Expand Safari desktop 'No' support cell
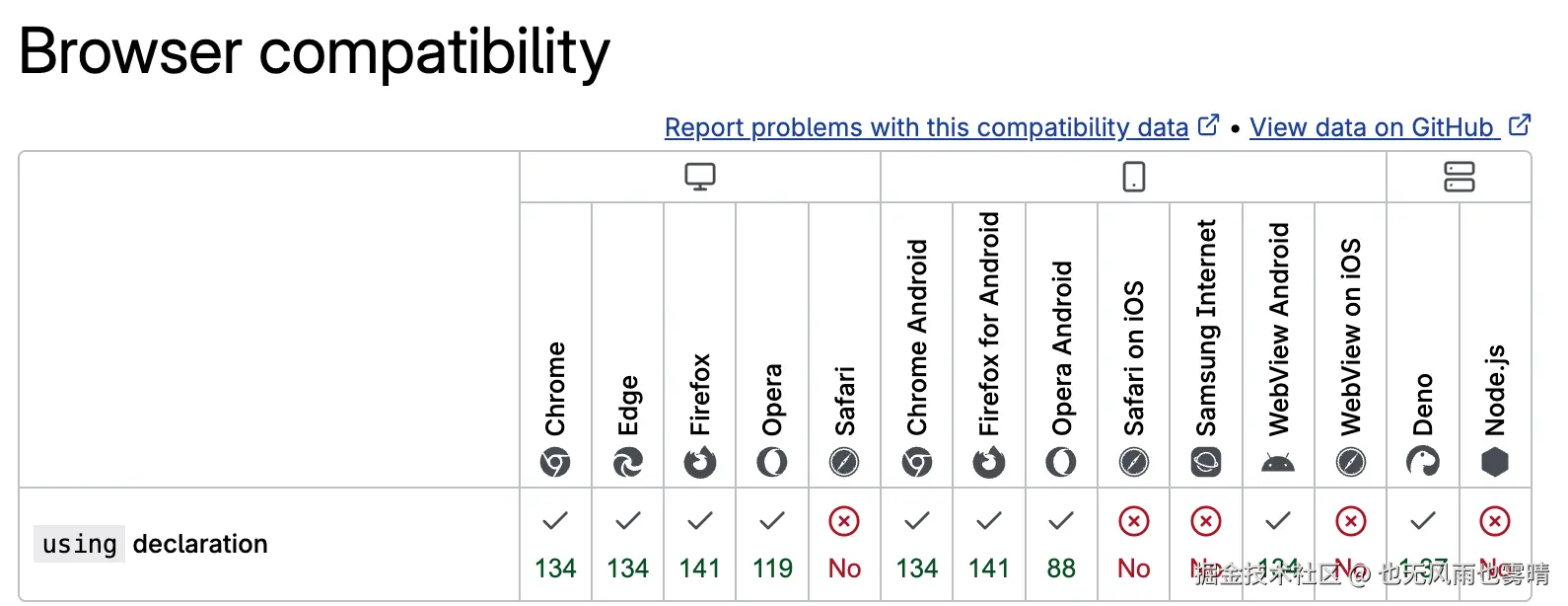This screenshot has width=1568, height=606. coord(844,544)
